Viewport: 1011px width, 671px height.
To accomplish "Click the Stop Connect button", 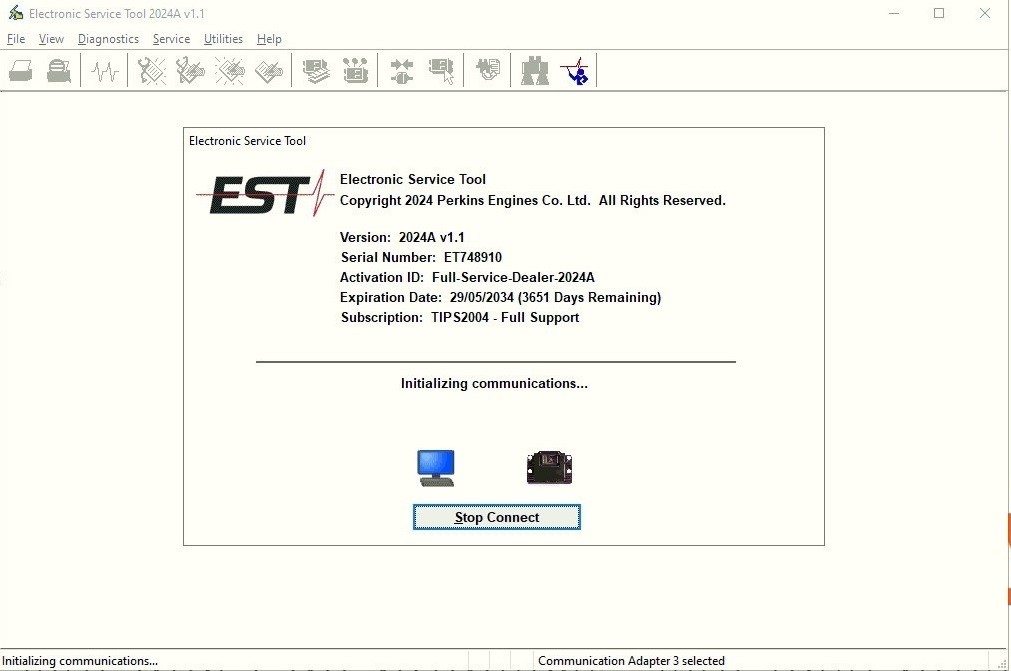I will pos(496,517).
